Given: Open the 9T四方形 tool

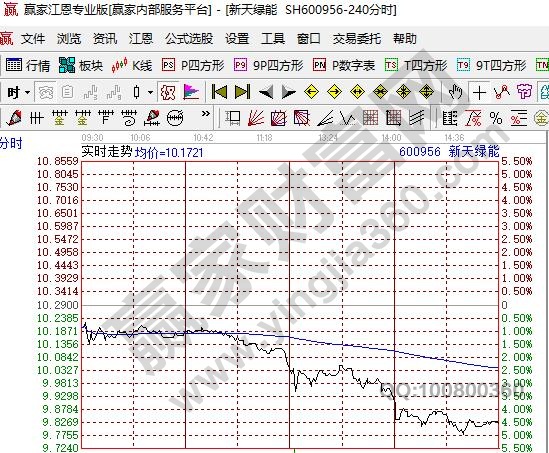Looking at the screenshot, I should [x=492, y=65].
